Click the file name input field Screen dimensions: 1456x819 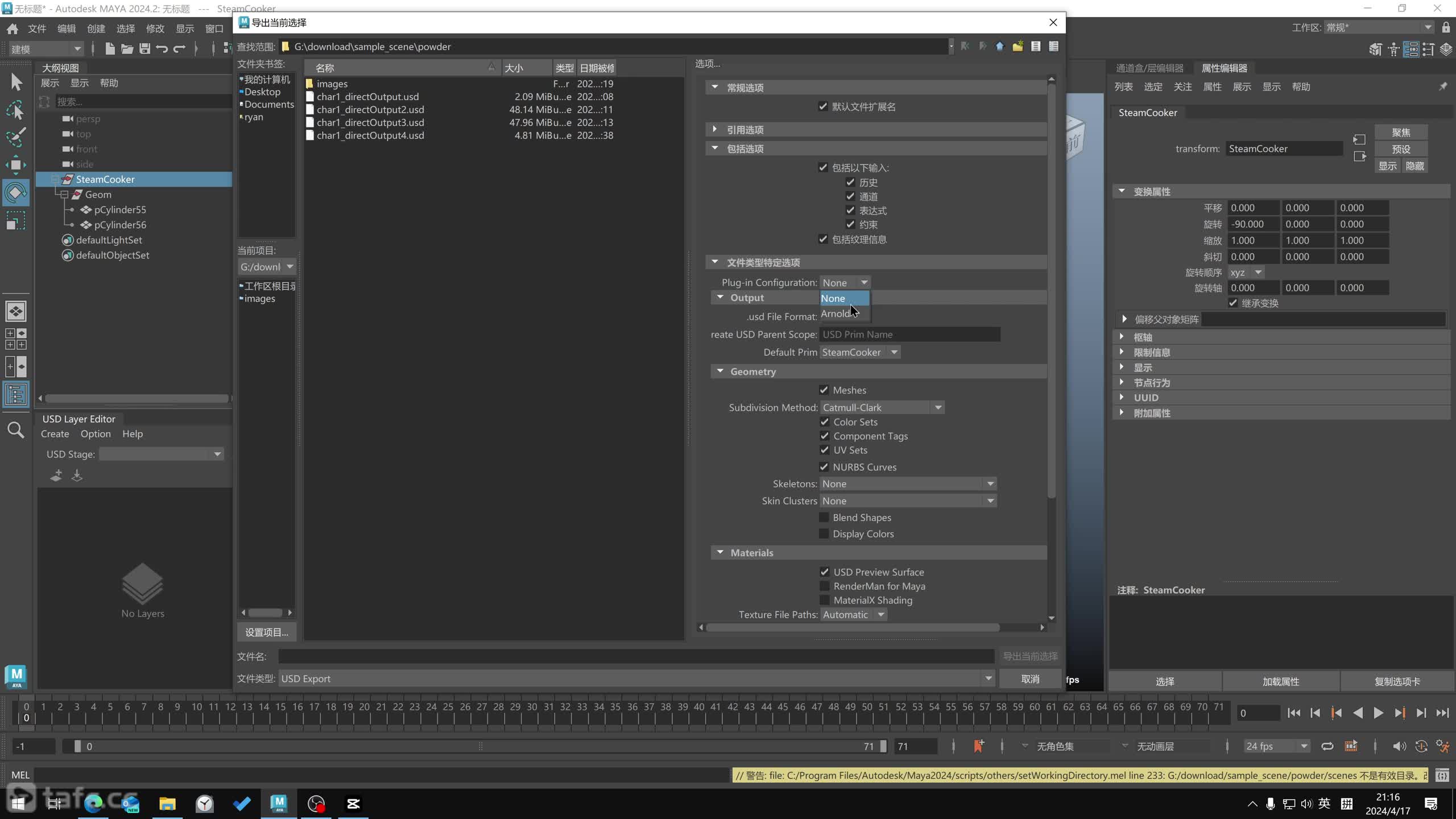634,656
